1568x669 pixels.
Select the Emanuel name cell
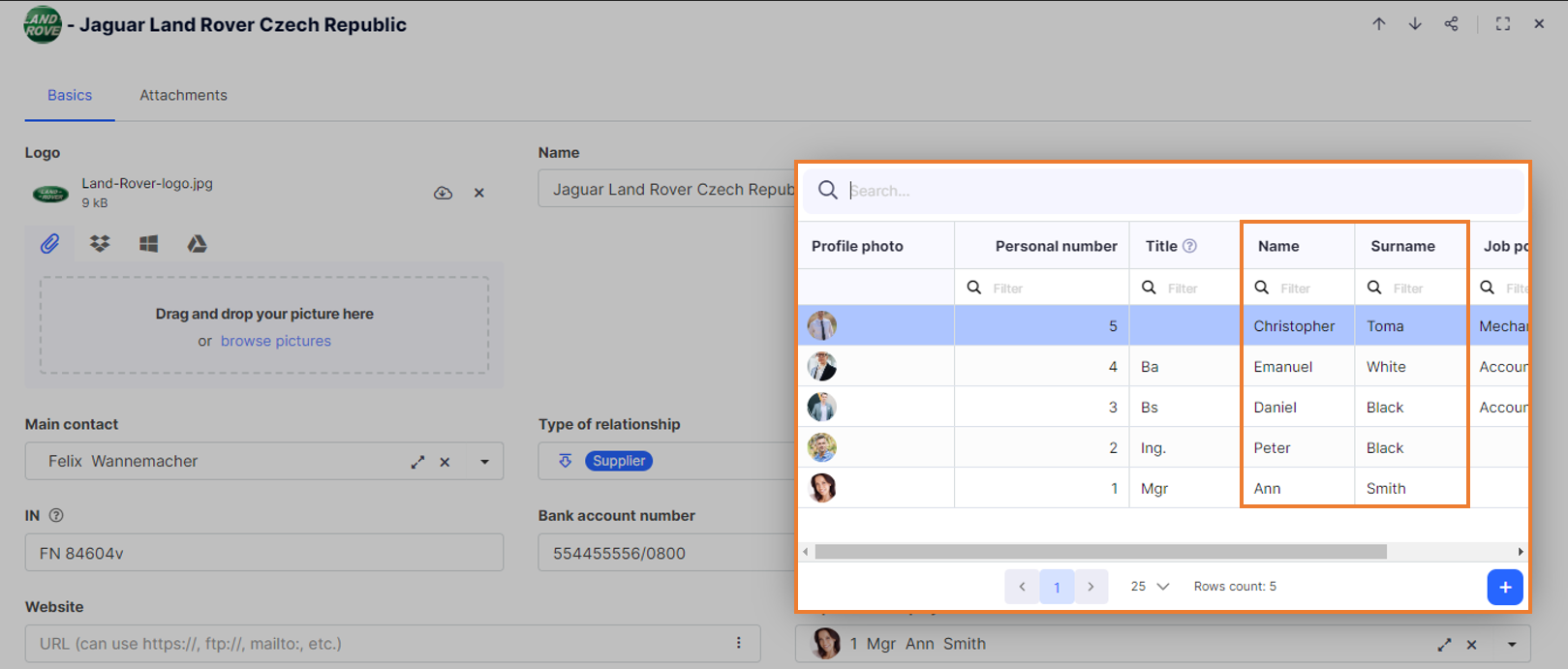pos(1298,367)
